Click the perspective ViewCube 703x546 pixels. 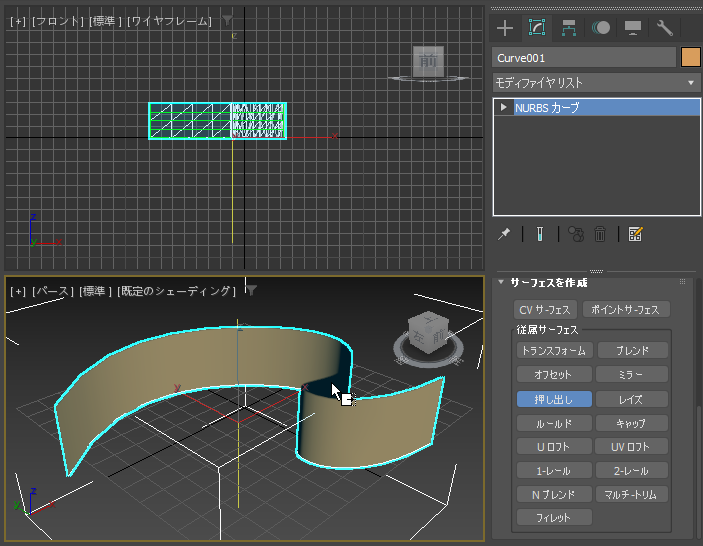coord(428,333)
